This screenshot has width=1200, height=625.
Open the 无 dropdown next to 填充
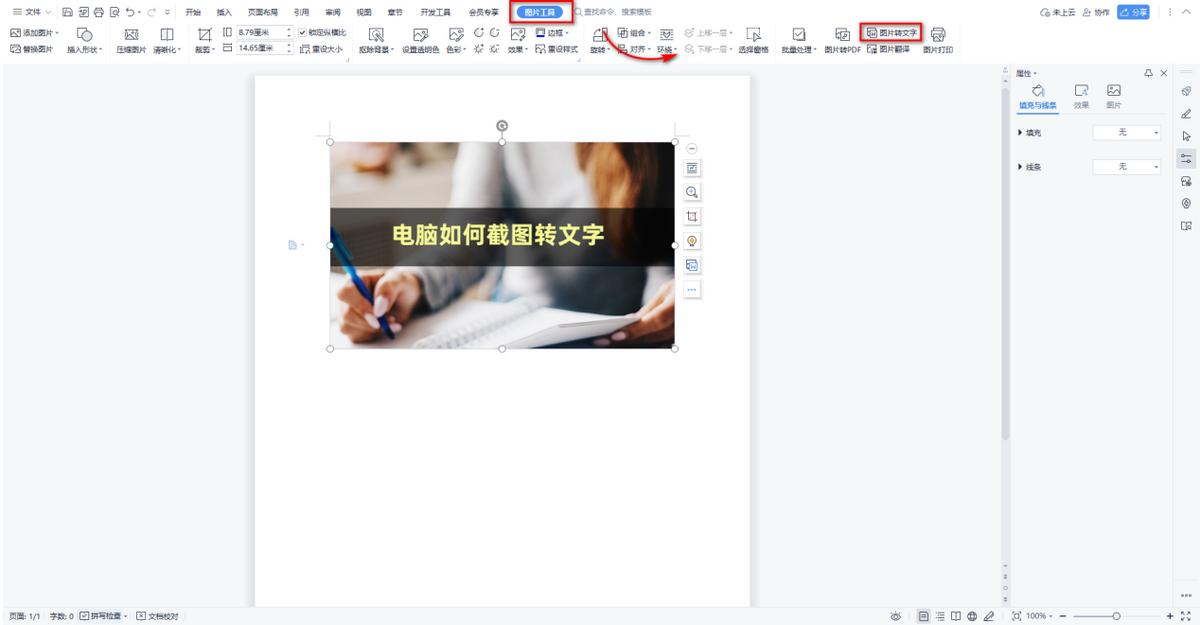tap(1127, 131)
